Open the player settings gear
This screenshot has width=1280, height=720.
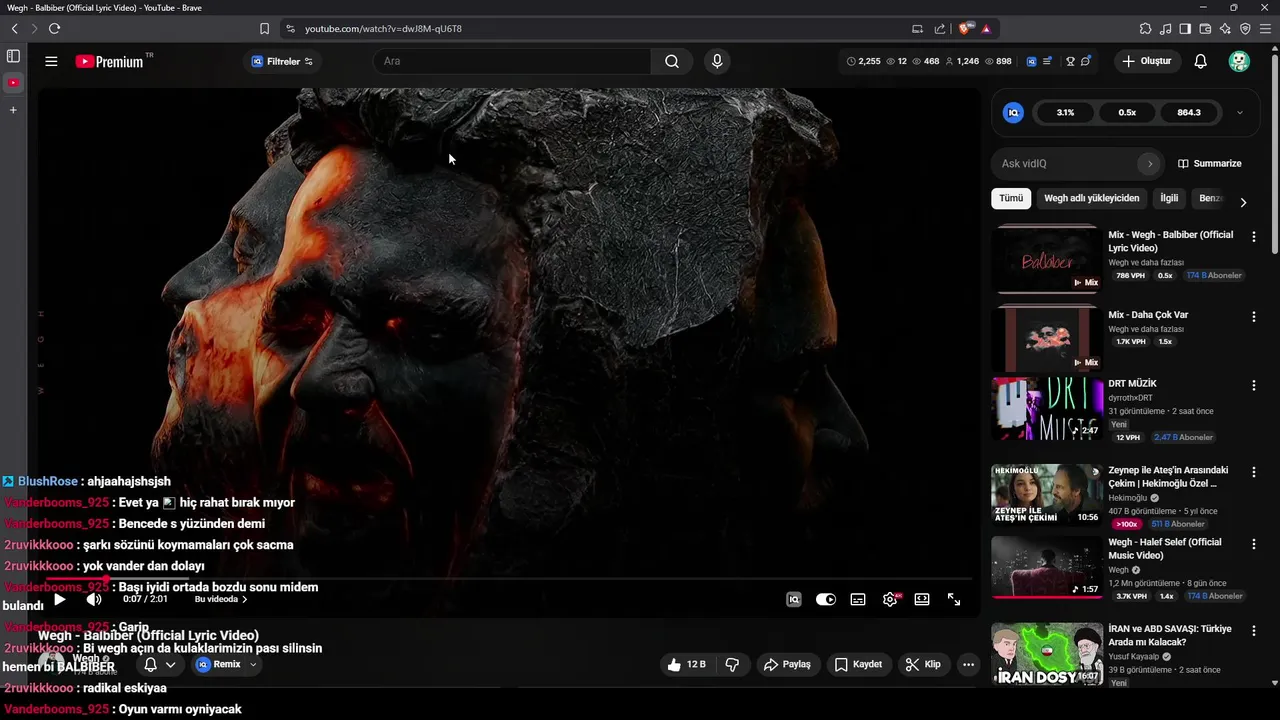tap(890, 599)
